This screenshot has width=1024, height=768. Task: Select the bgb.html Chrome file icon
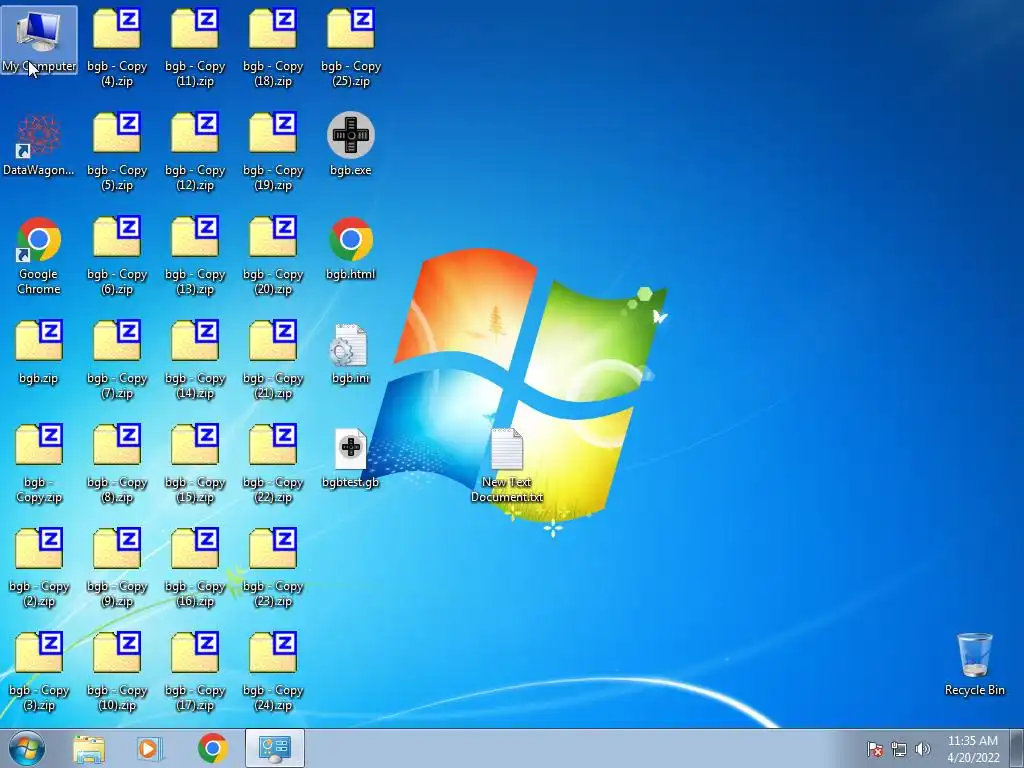click(351, 248)
